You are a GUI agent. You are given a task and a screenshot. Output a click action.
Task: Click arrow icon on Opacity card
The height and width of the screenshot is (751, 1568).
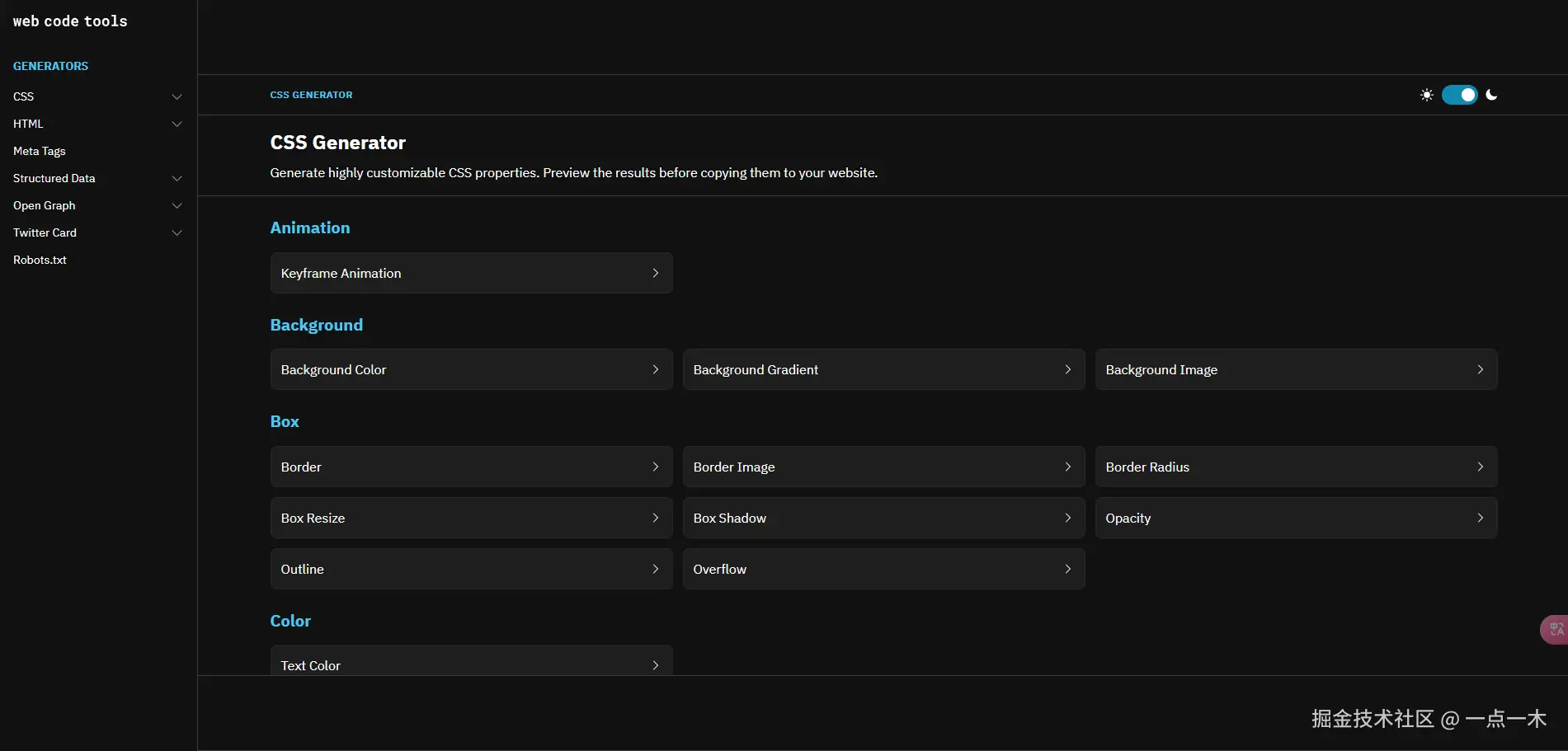point(1481,518)
